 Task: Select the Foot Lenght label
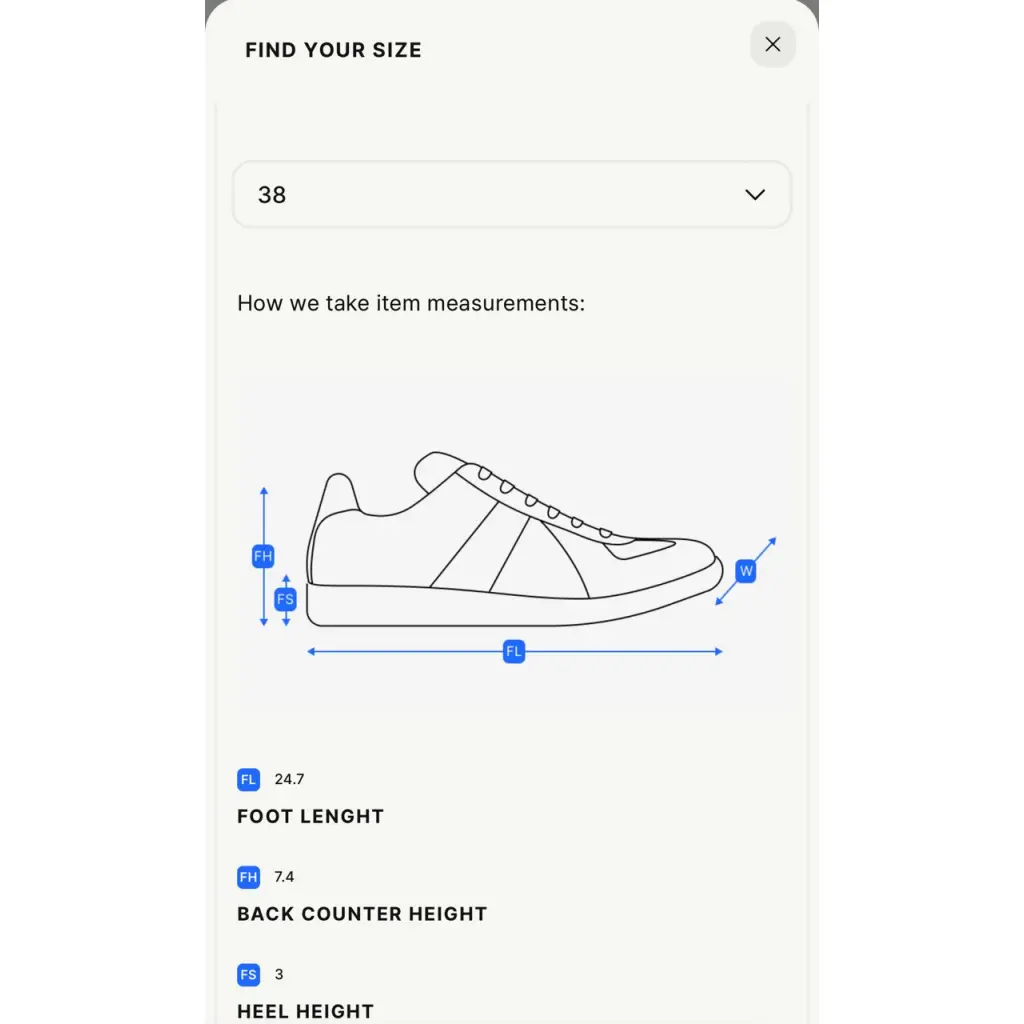click(x=310, y=816)
